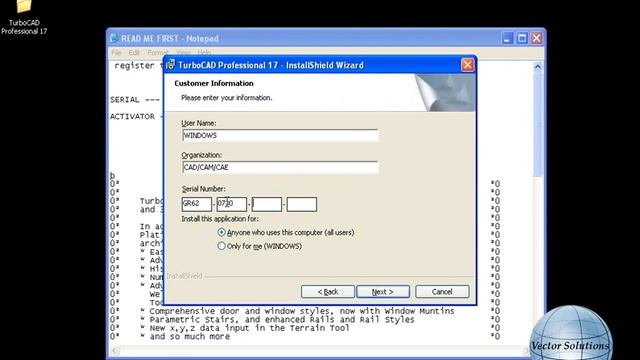640x360 pixels.
Task: Click the InstallShield Wizard title bar icon
Action: coord(171,65)
